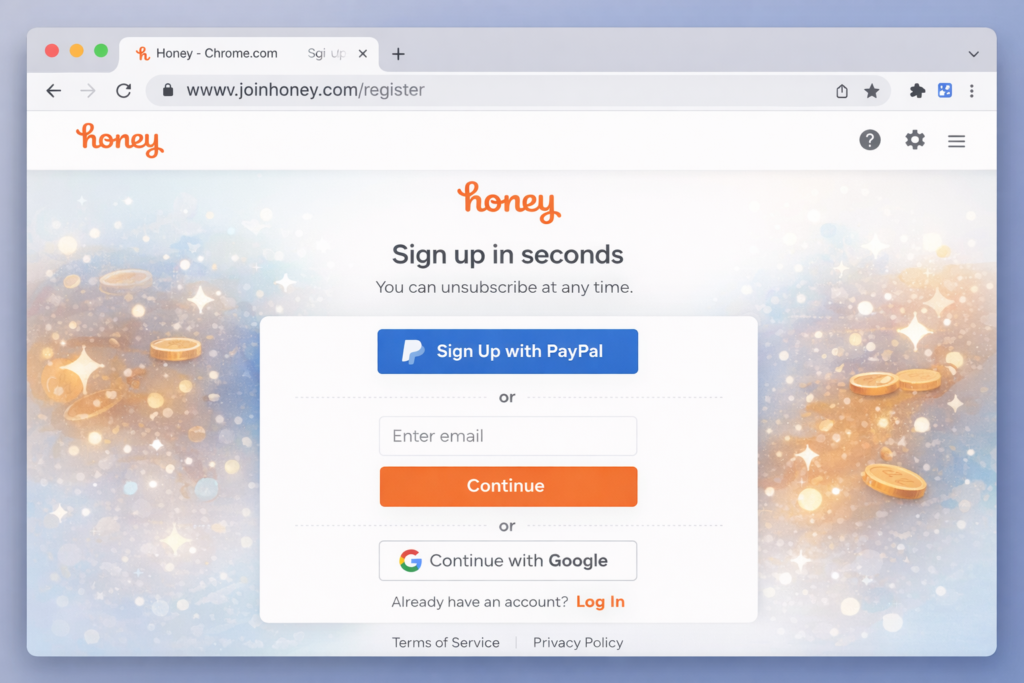
Task: Click Continue with Google button
Action: 507,560
